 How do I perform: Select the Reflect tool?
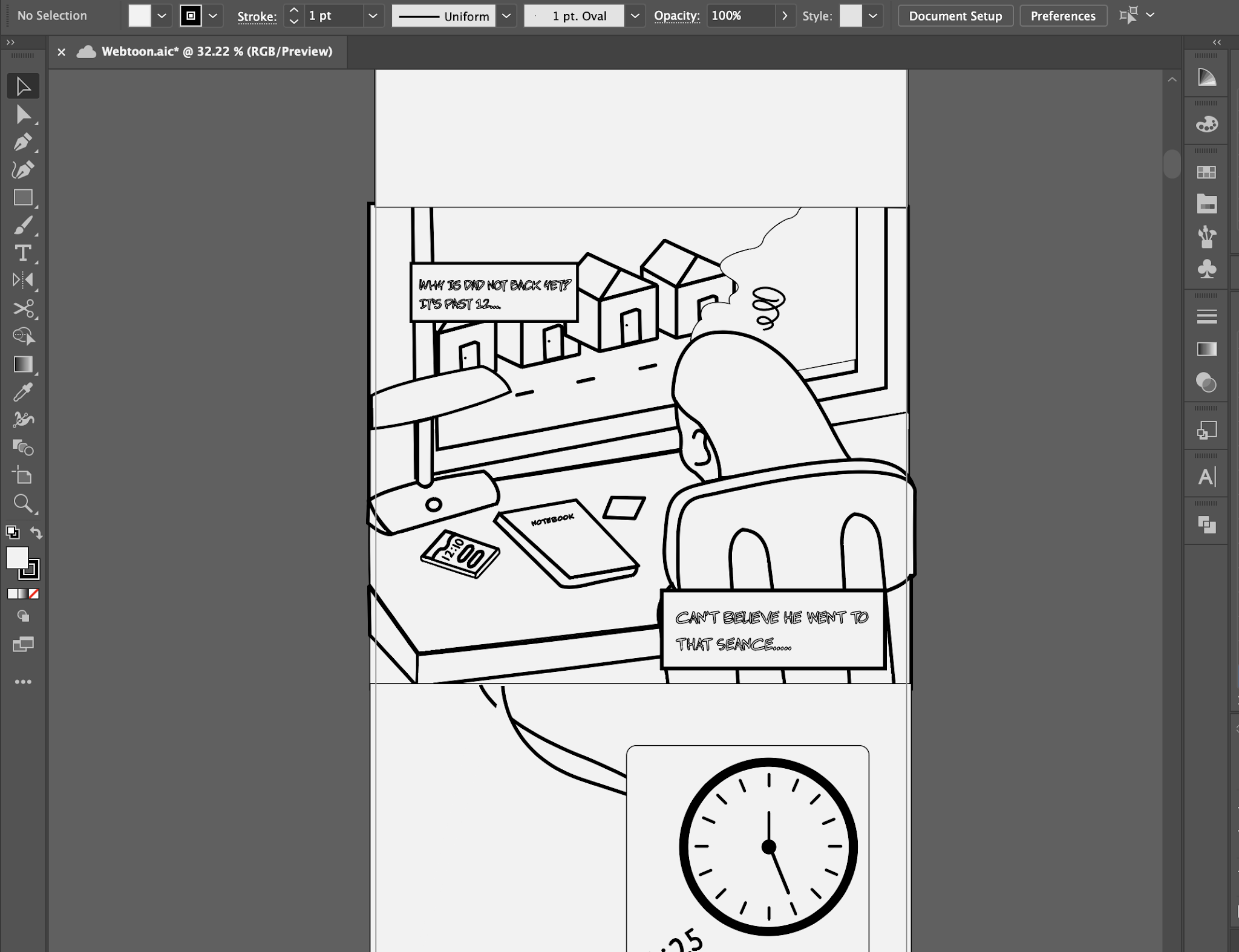coord(23,280)
